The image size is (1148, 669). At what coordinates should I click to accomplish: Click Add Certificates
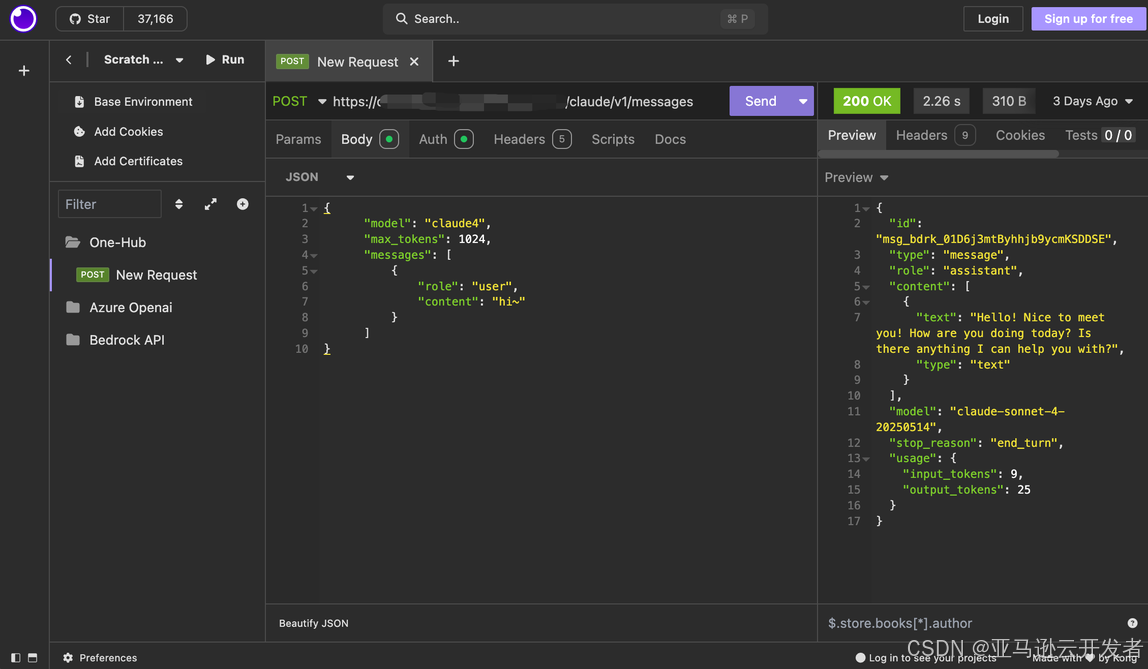(x=128, y=161)
